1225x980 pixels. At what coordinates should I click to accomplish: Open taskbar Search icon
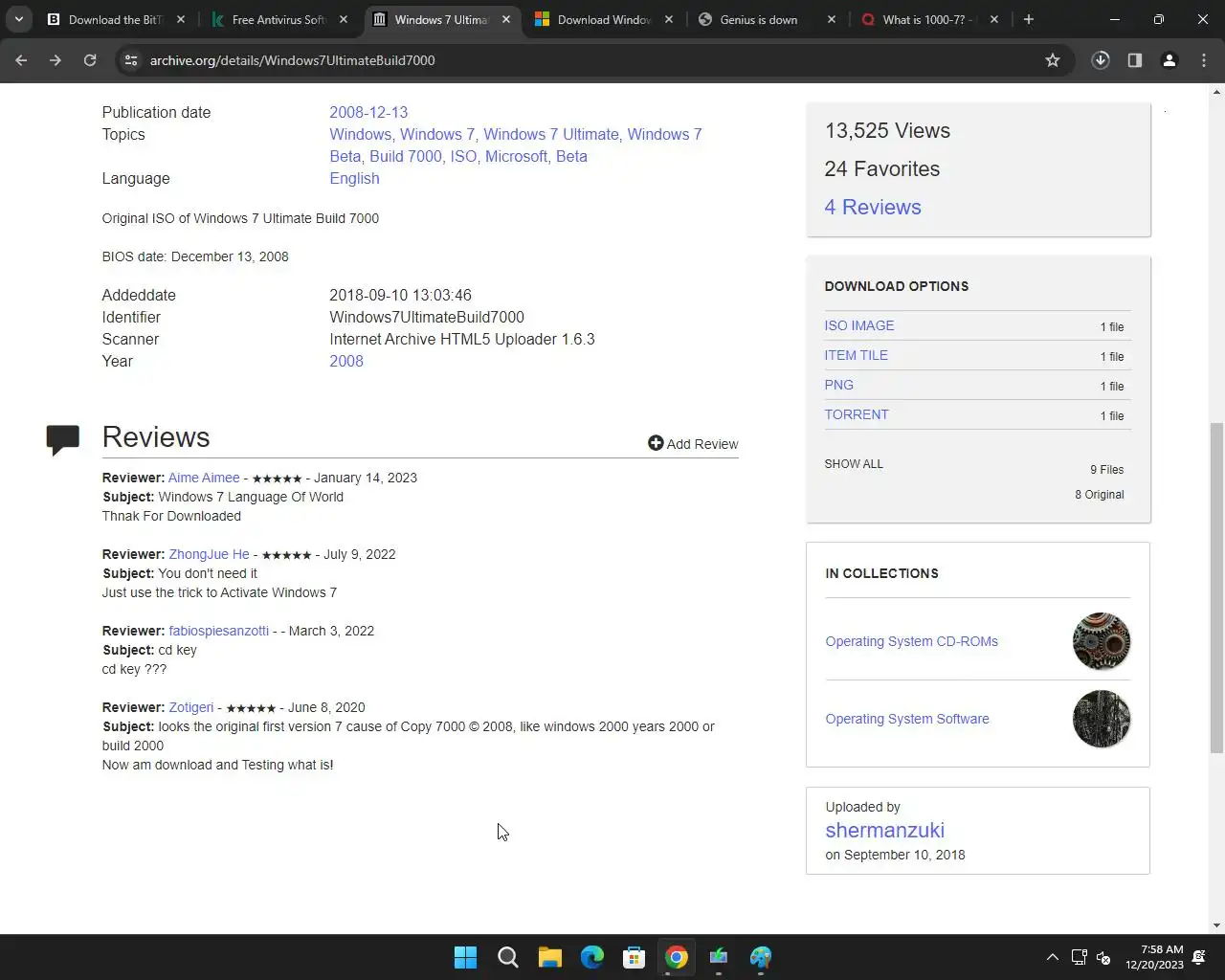[x=508, y=957]
